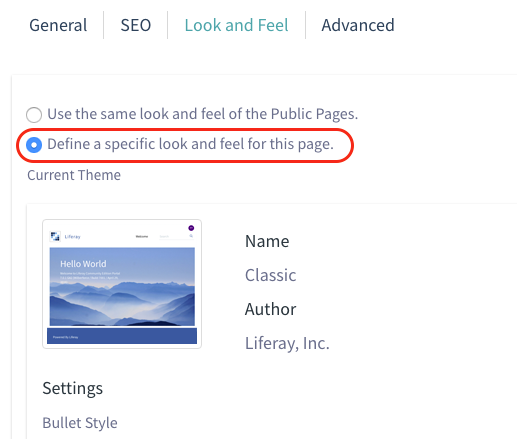Click the 'Bullet Style' label
The height and width of the screenshot is (439, 517).
point(80,423)
